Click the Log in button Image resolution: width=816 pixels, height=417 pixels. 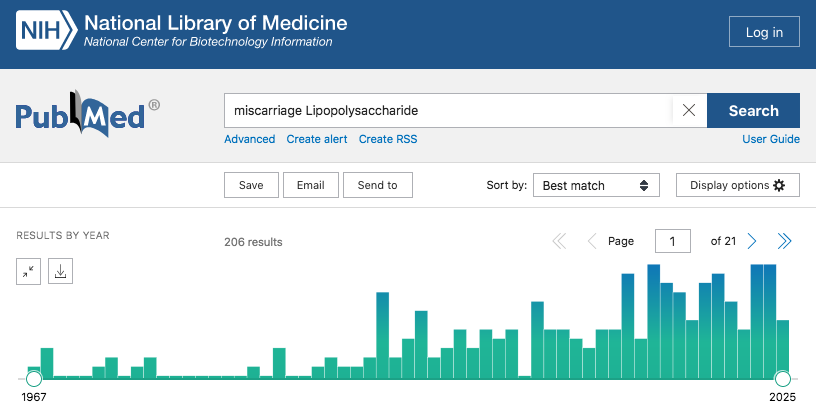pos(764,32)
